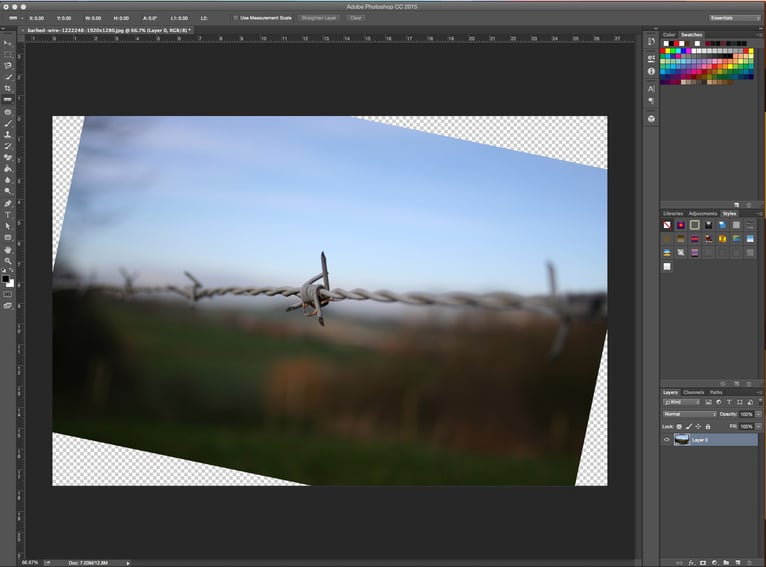Add a layer style with fx button

point(691,563)
